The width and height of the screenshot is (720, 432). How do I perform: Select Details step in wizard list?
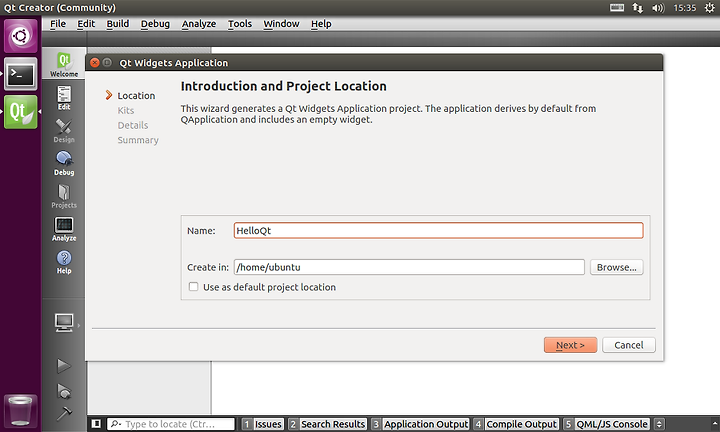click(x=133, y=125)
